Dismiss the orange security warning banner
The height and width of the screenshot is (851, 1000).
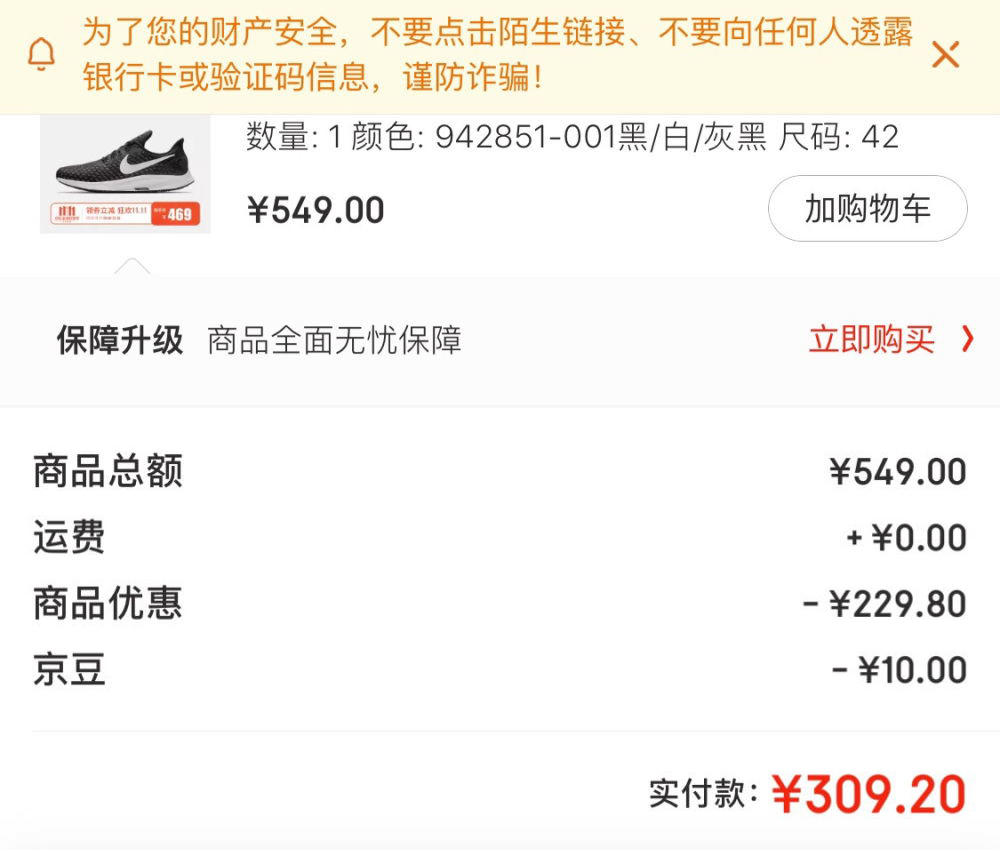pyautogui.click(x=945, y=54)
